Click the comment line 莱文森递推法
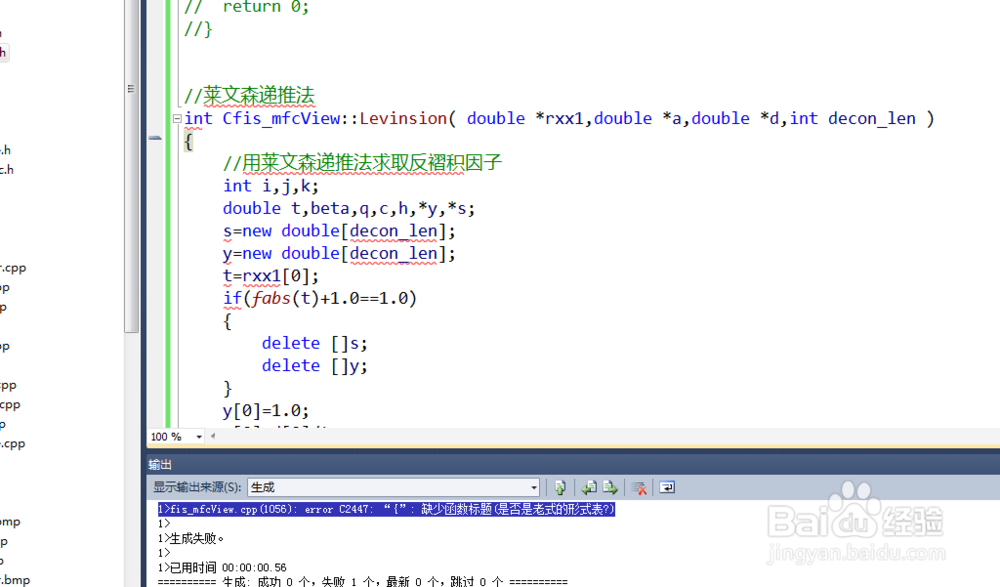Viewport: 1000px width, 587px height. 249,96
